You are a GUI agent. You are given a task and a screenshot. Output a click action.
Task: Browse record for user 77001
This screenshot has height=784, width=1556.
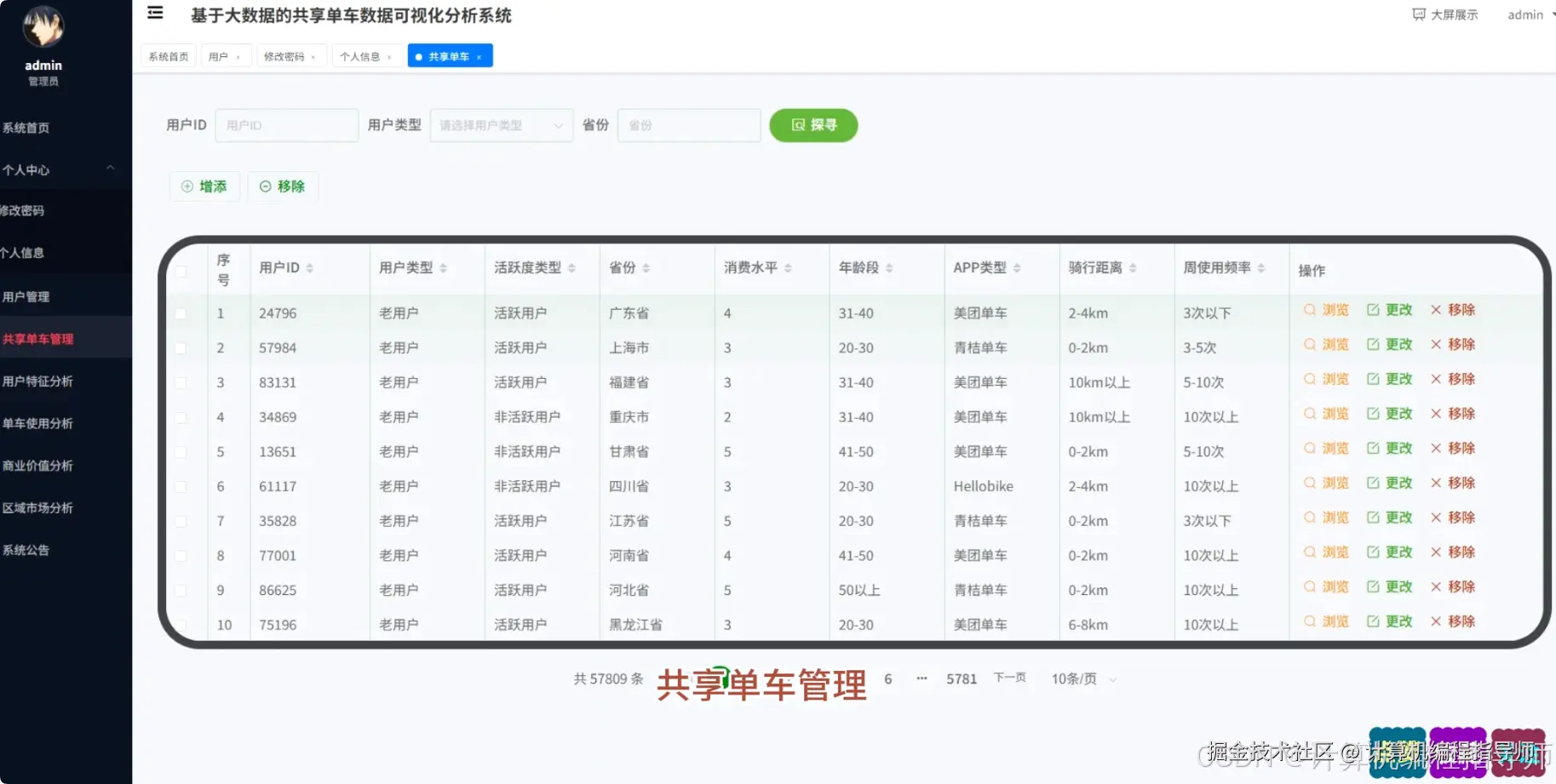(1326, 552)
